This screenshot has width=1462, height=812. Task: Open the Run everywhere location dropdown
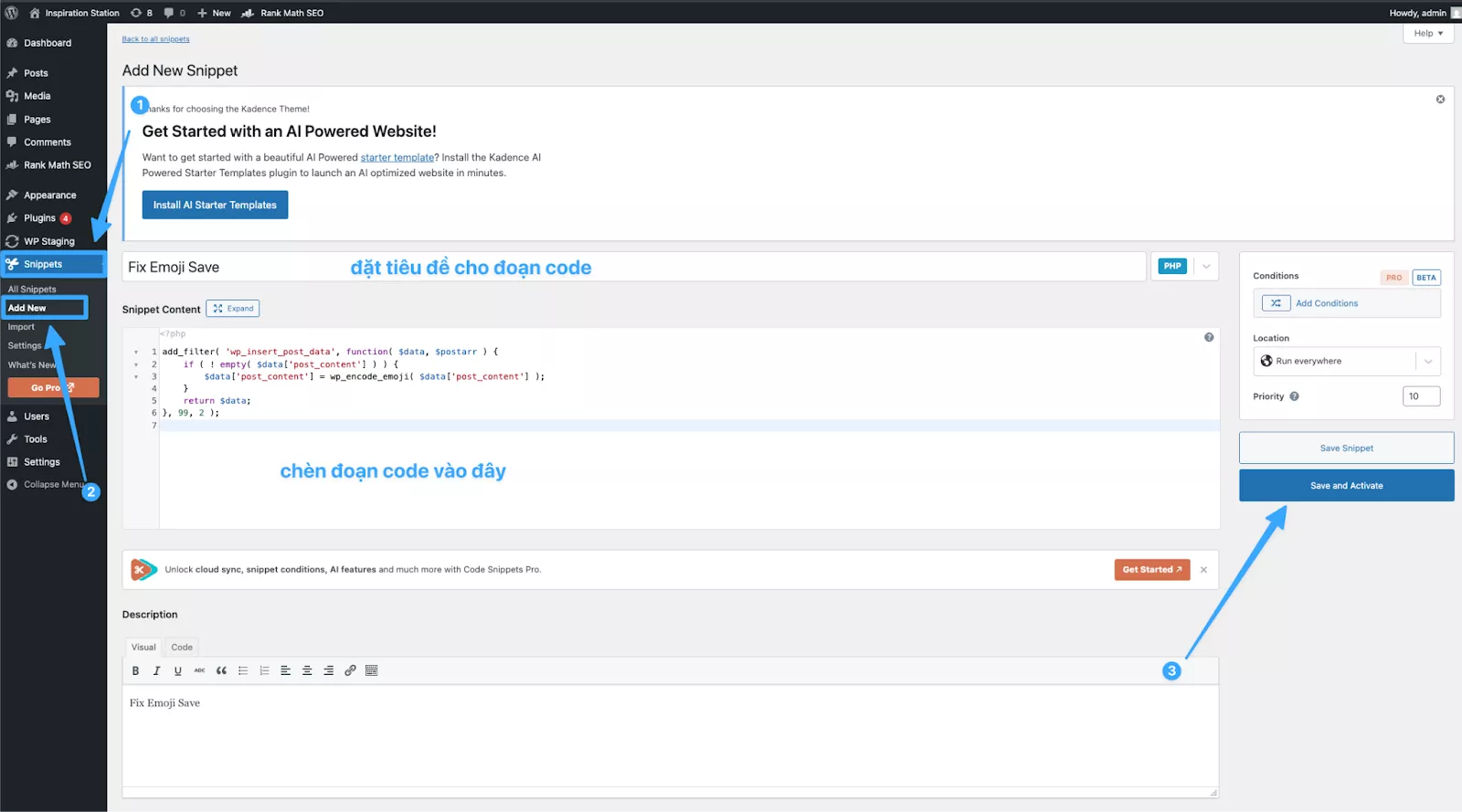click(x=1428, y=362)
